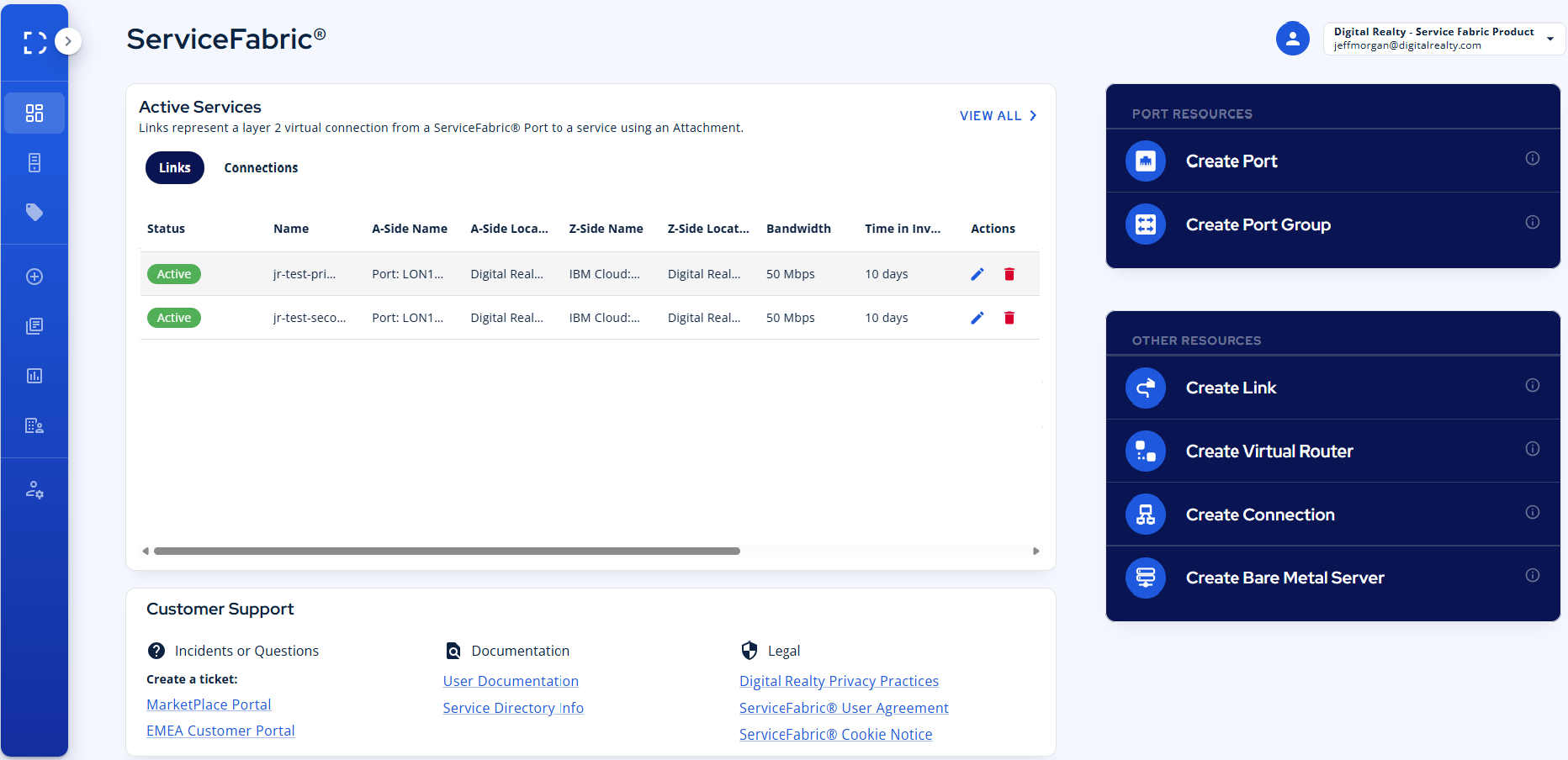
Task: Select Create Port Group label
Action: tap(1258, 225)
